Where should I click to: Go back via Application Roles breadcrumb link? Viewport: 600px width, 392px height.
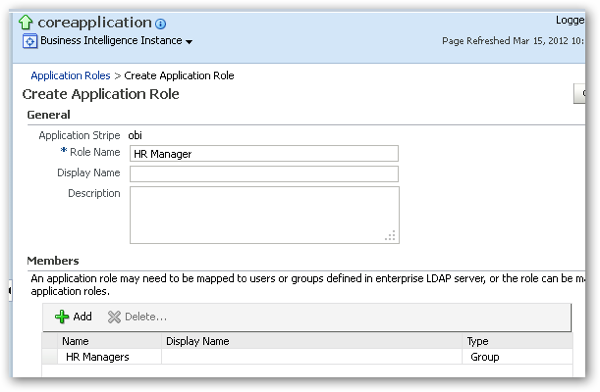click(x=70, y=76)
